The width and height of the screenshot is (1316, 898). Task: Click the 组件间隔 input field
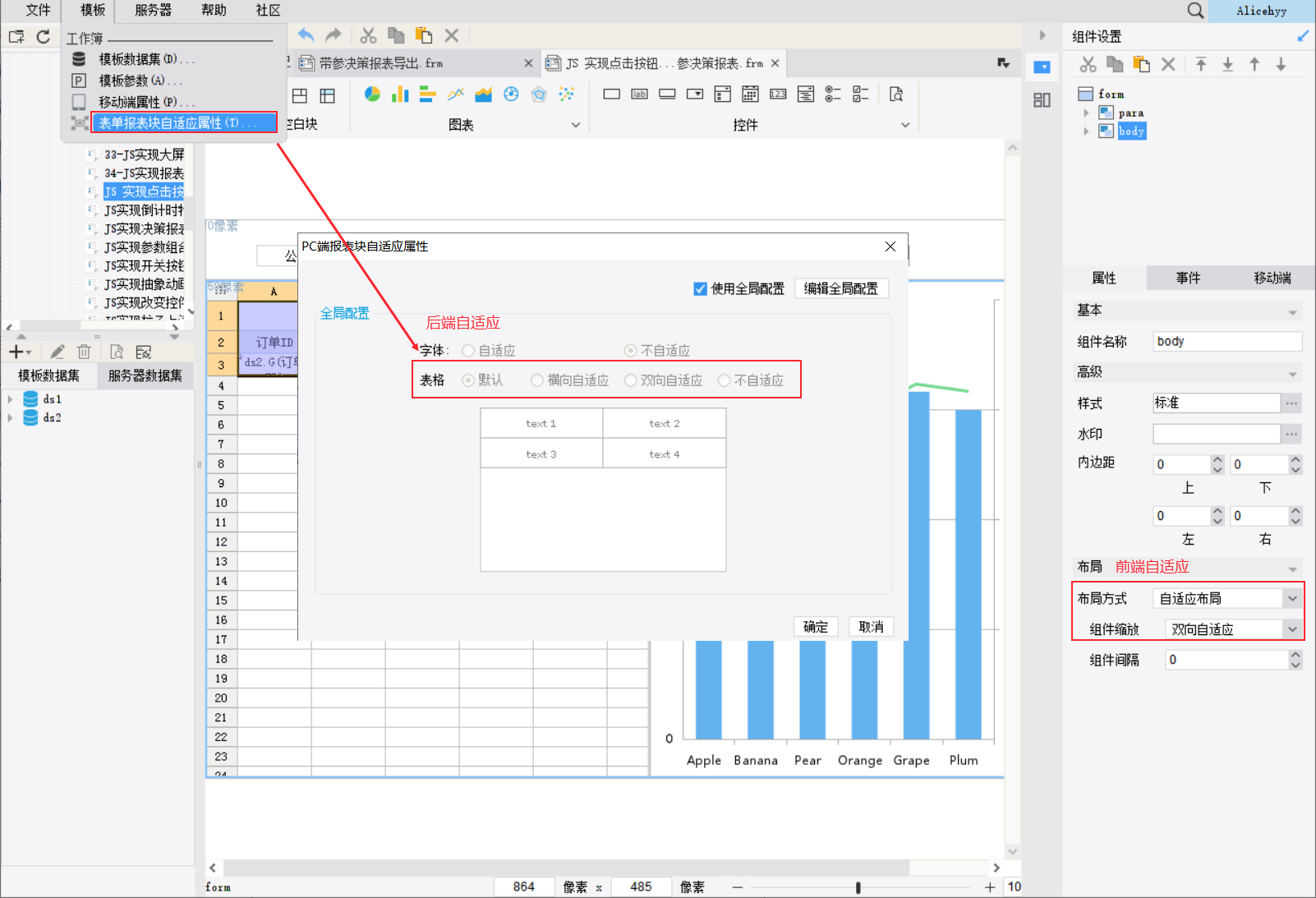[1226, 660]
